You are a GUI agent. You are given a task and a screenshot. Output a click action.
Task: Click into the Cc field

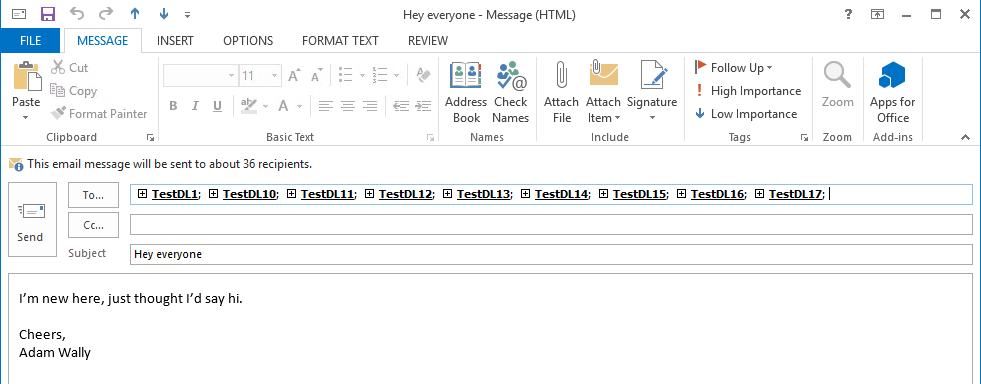point(551,225)
